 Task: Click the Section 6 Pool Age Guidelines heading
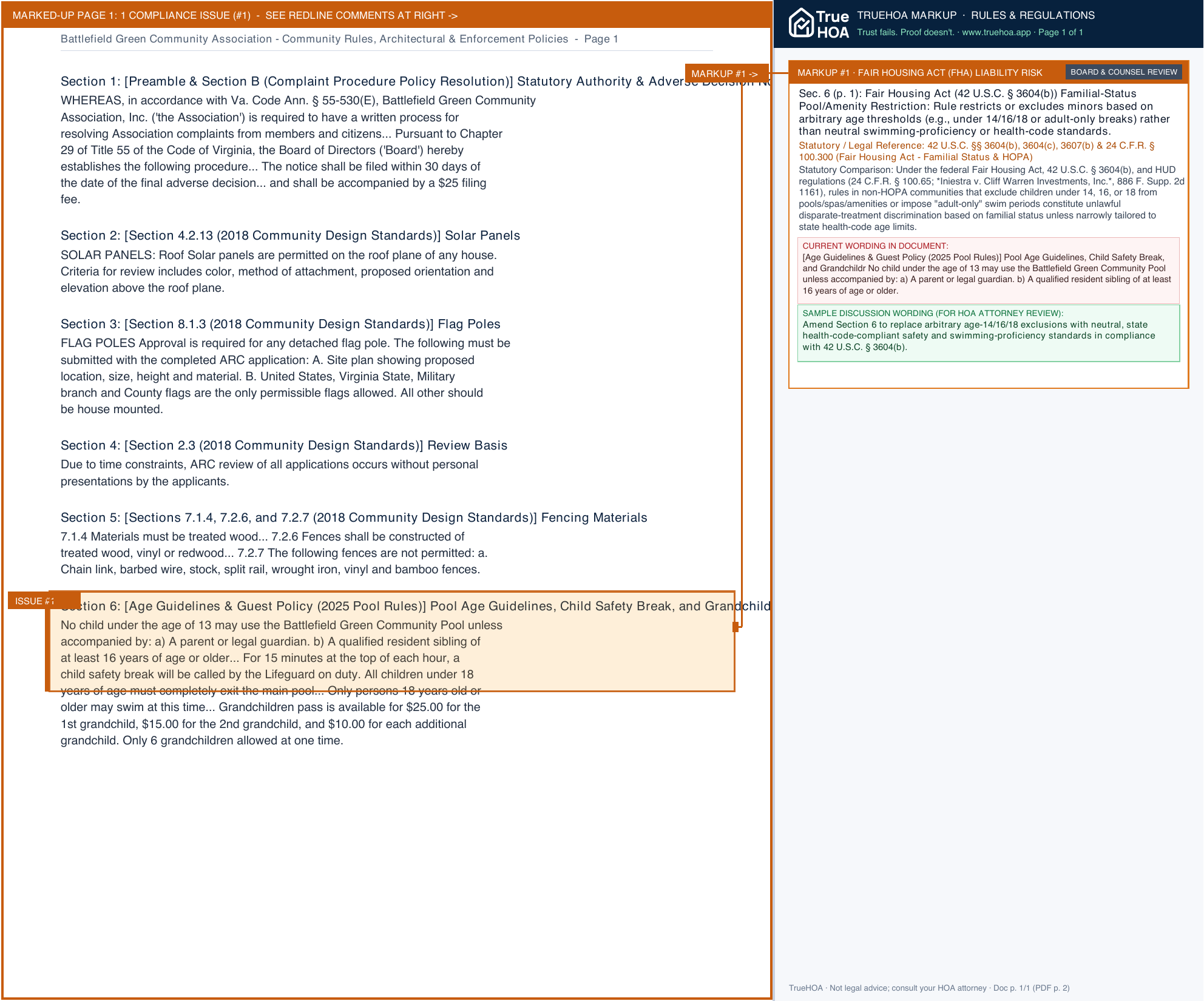(416, 606)
